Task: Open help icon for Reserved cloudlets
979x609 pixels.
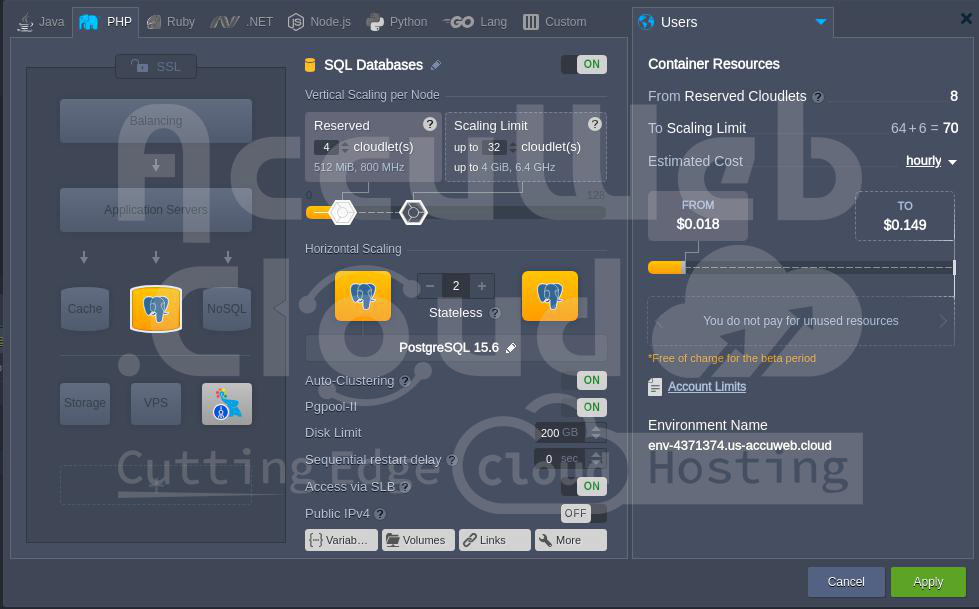Action: point(430,124)
